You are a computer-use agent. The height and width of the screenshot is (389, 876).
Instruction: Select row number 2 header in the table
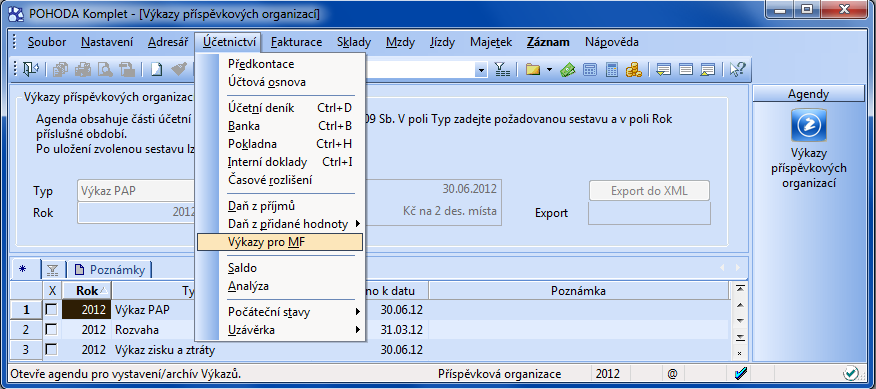tap(26, 330)
